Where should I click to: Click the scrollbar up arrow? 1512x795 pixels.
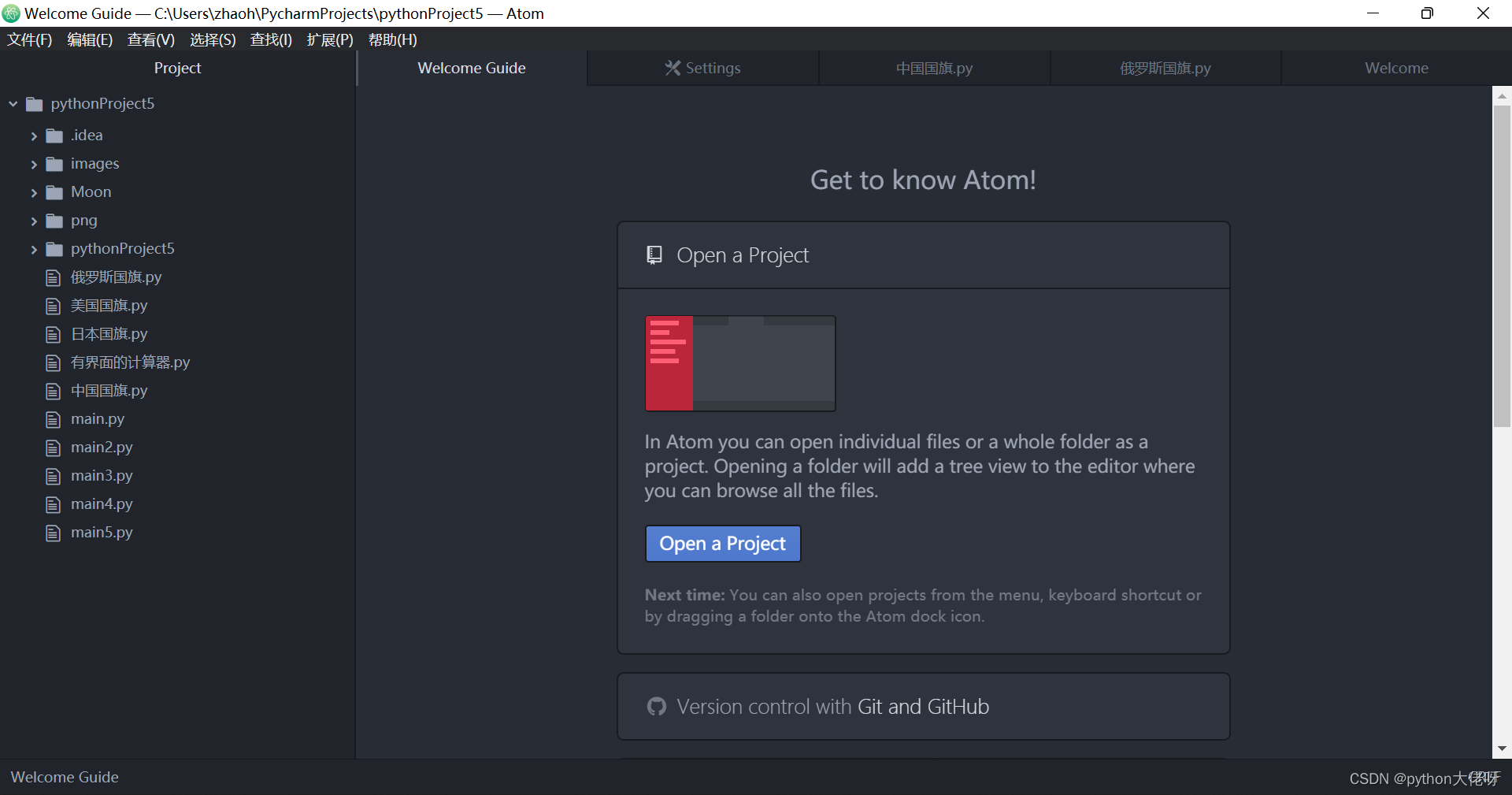click(x=1503, y=95)
